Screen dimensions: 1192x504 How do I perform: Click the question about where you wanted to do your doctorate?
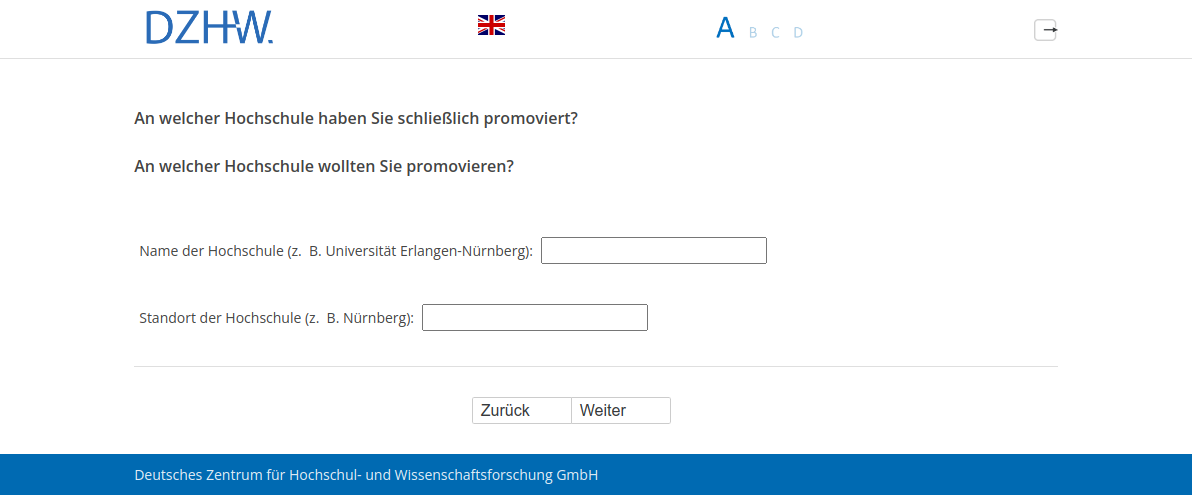pyautogui.click(x=324, y=166)
